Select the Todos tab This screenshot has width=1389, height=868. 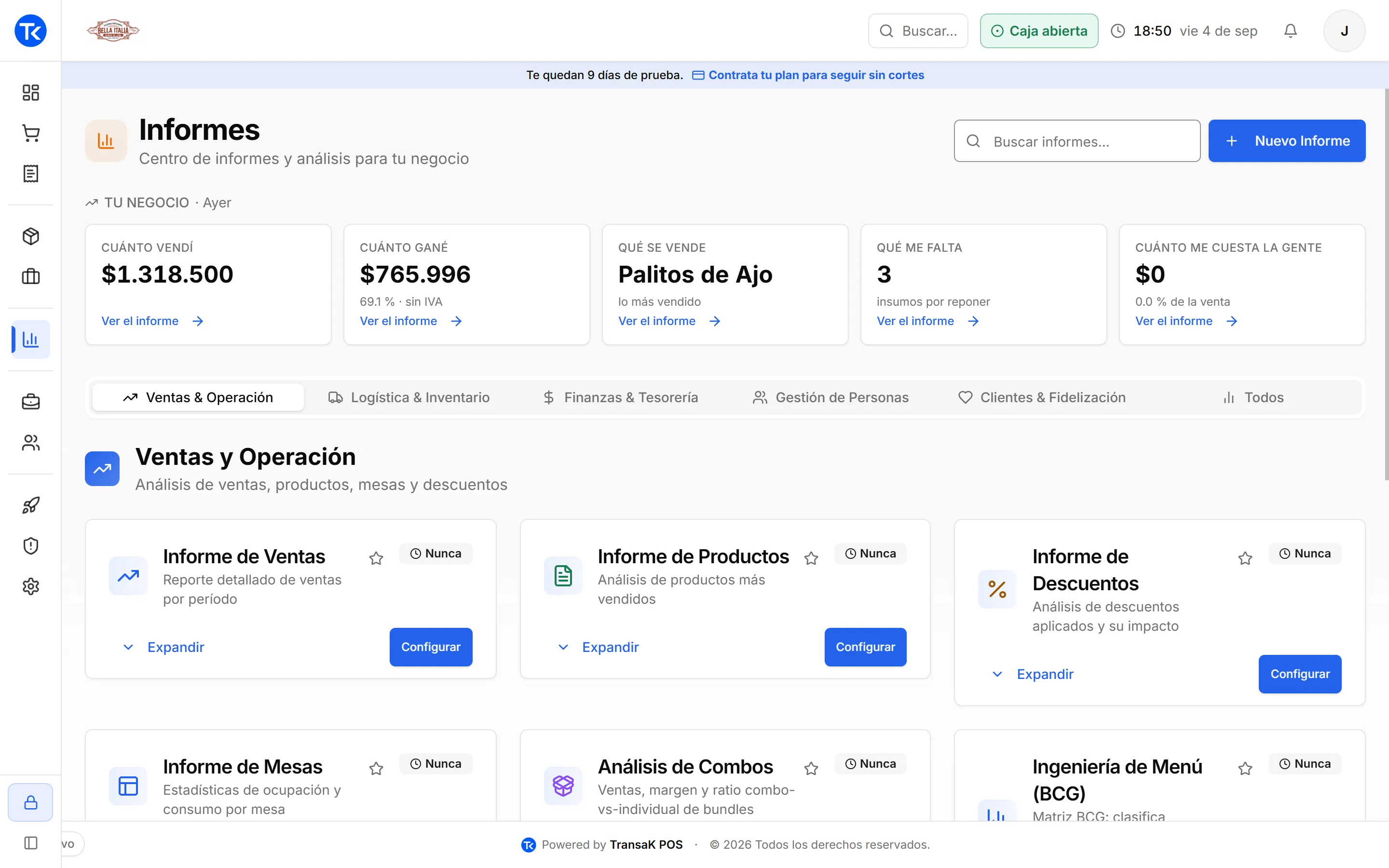(x=1253, y=397)
